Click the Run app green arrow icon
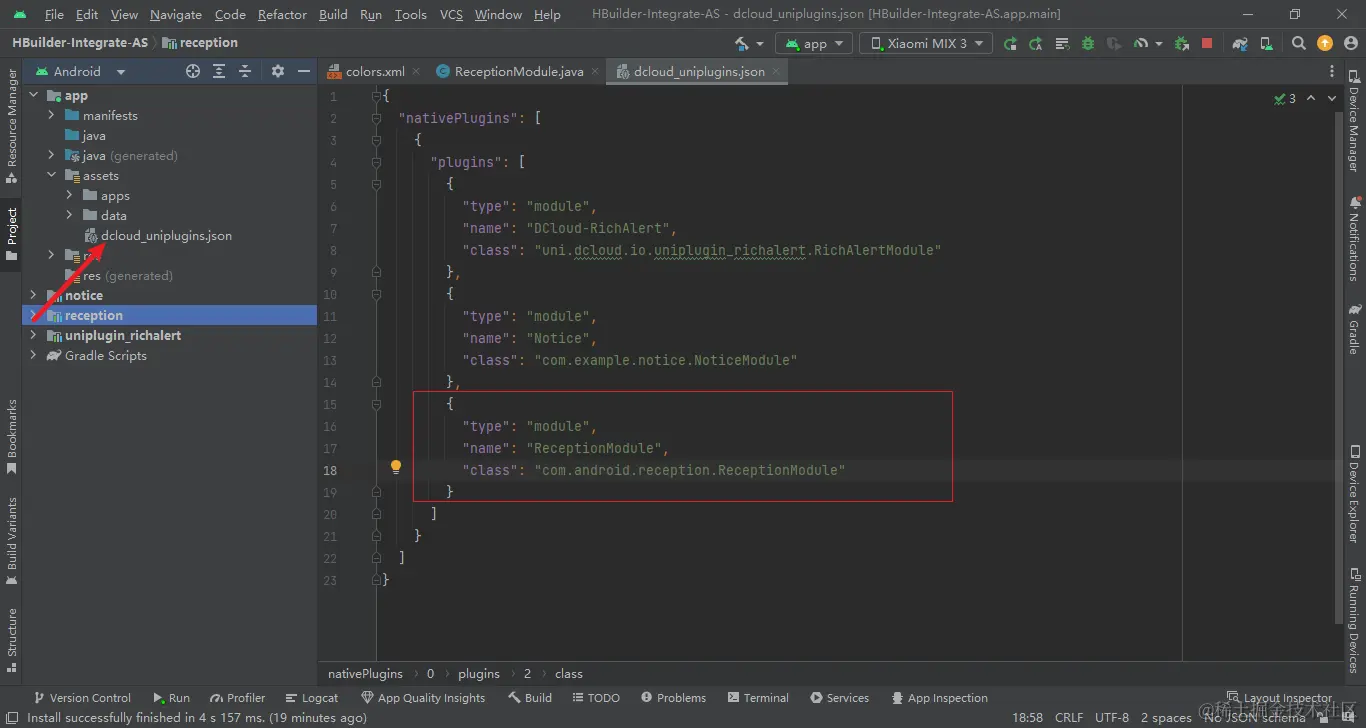 [x=1010, y=43]
